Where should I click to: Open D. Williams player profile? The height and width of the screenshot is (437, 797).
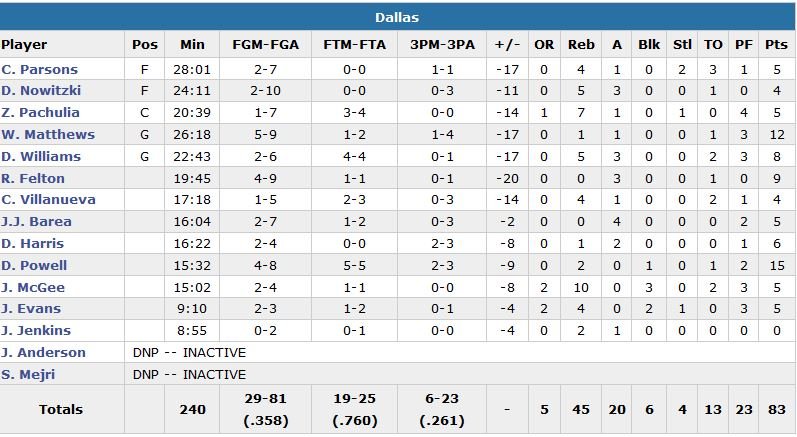[41, 157]
